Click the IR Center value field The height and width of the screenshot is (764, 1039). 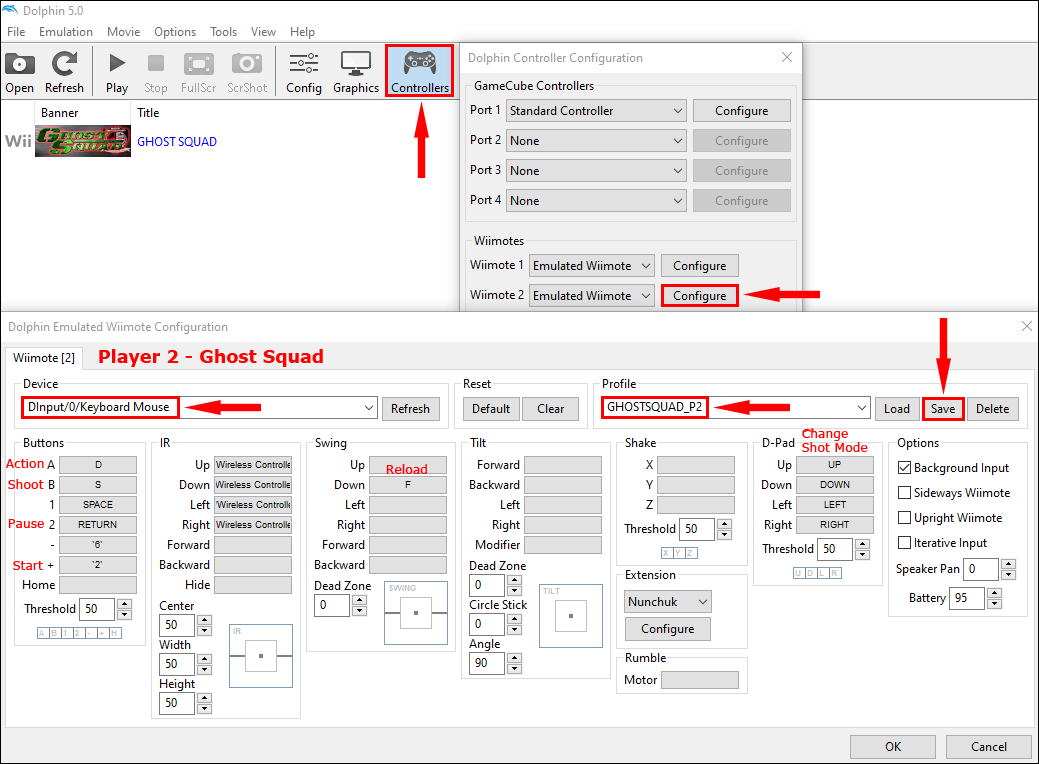click(x=177, y=625)
